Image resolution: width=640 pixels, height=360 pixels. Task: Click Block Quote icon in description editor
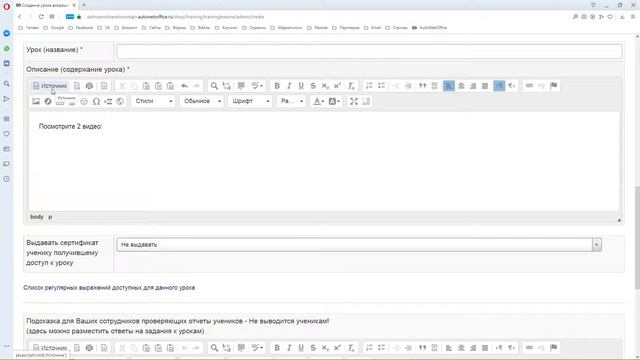click(422, 86)
